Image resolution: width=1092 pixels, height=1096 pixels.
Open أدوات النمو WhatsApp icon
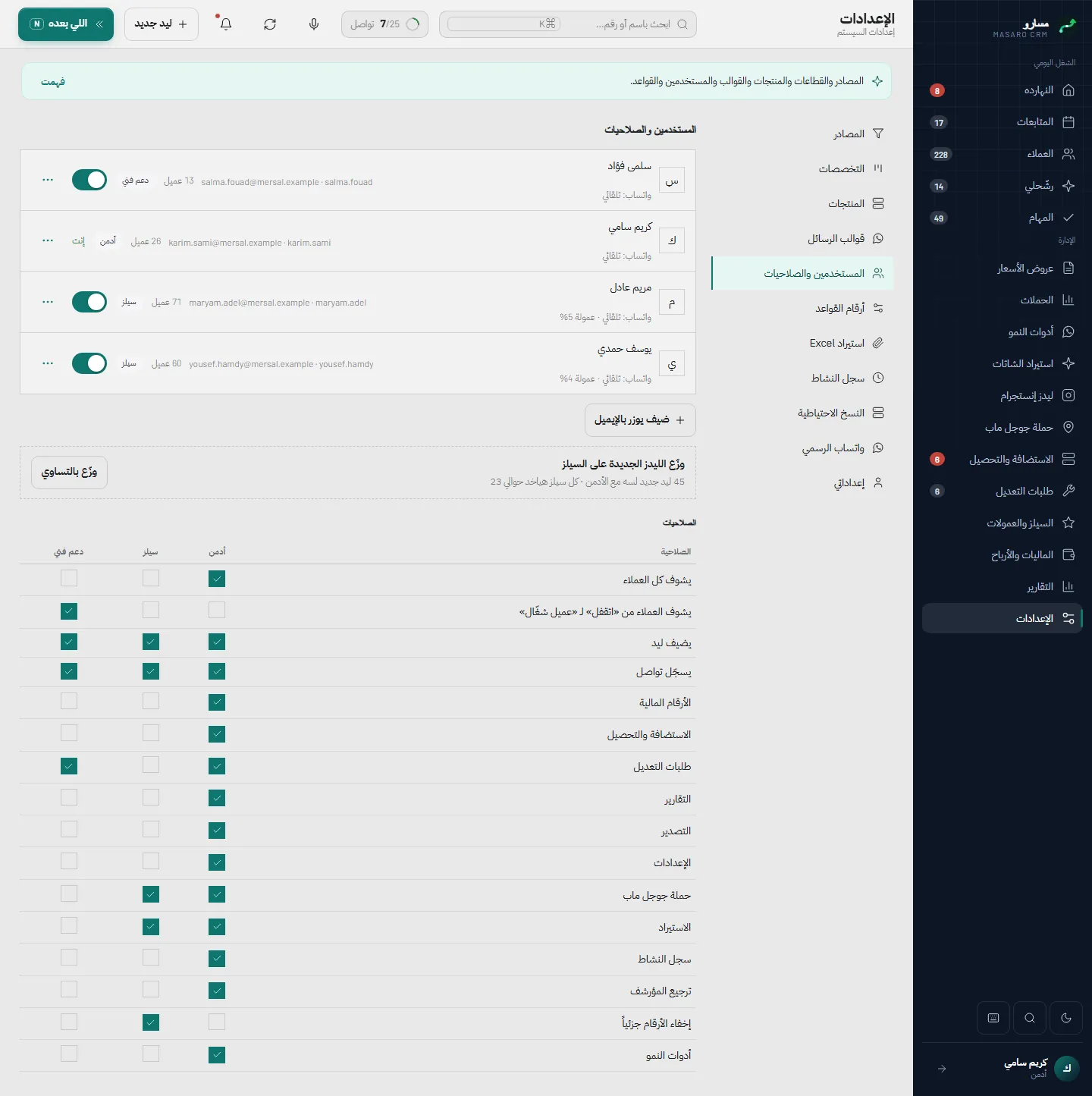click(x=1068, y=331)
